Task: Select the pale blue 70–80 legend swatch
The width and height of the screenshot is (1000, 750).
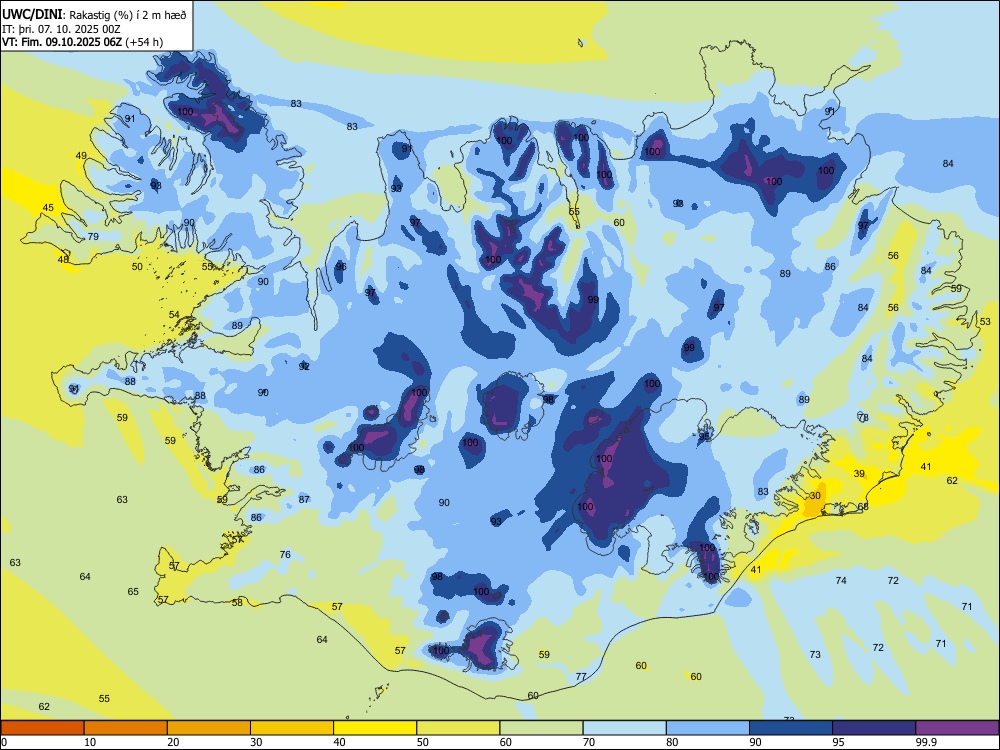Action: [x=624, y=728]
